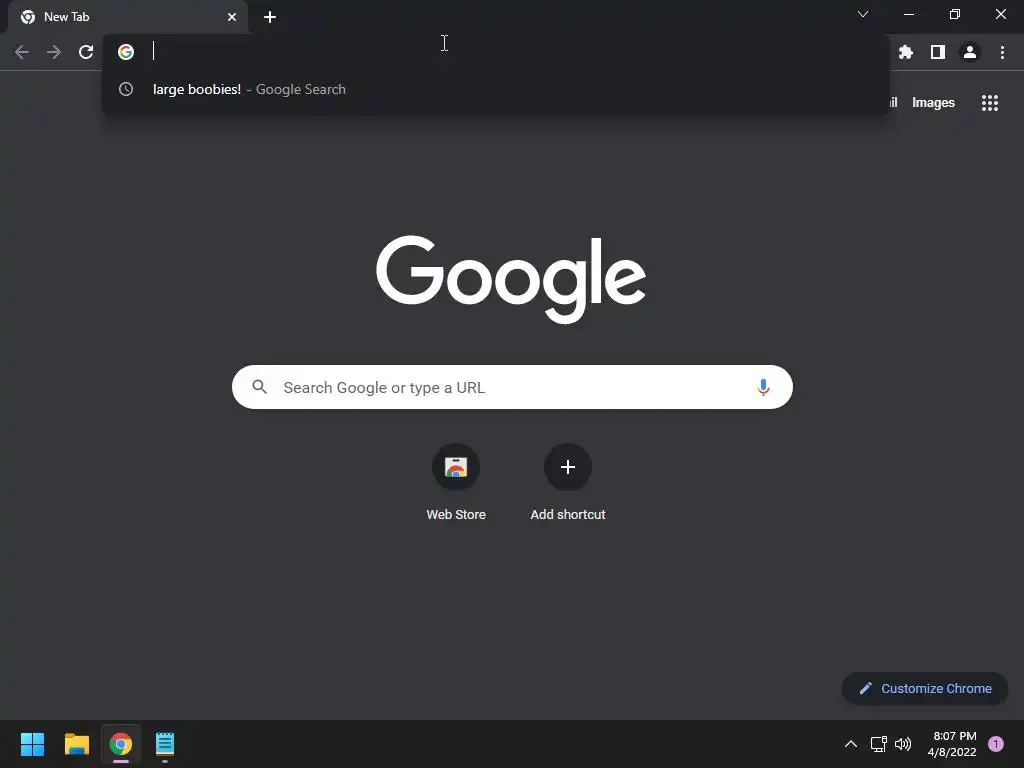Minimize the Chrome window

[909, 14]
